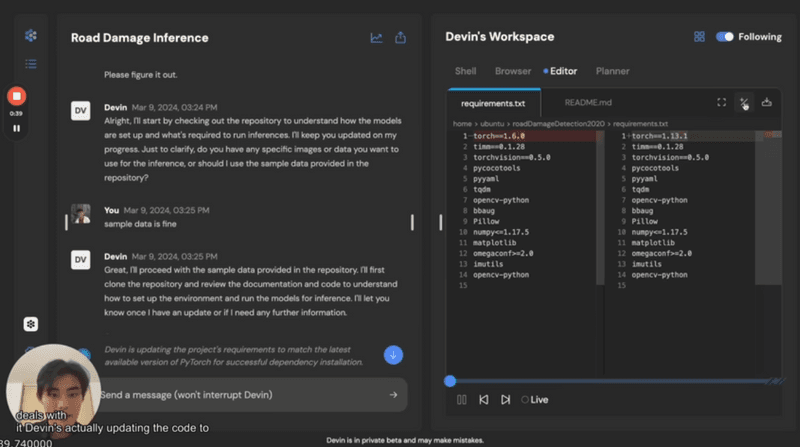Turn off the Following toggle
Viewport: 800px width, 447px height.
click(725, 37)
